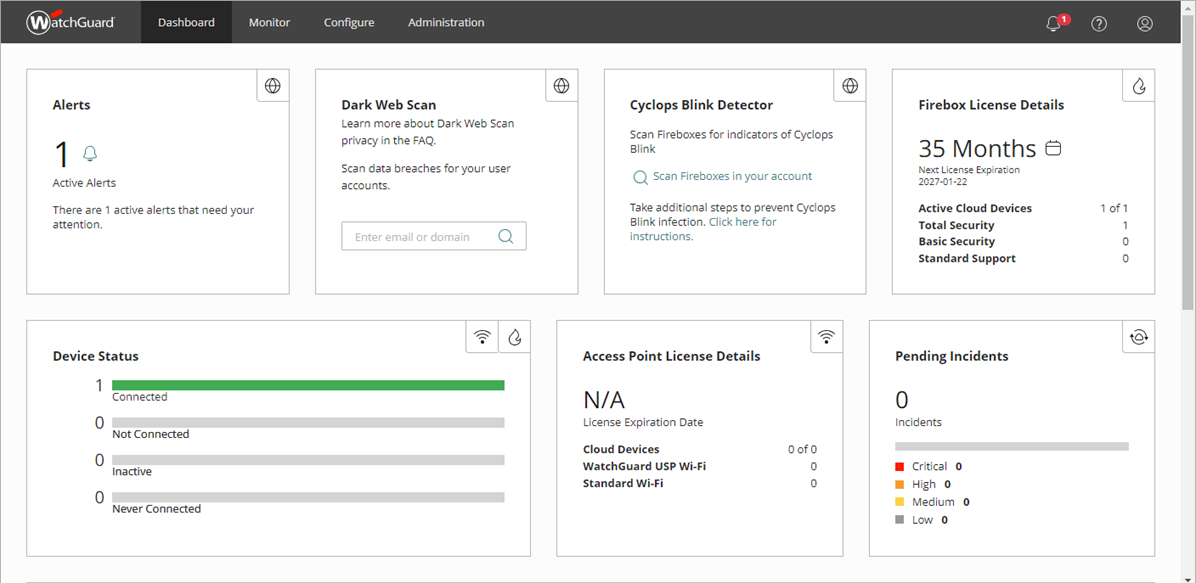Click the Help question mark icon
This screenshot has width=1196, height=583.
tap(1099, 23)
